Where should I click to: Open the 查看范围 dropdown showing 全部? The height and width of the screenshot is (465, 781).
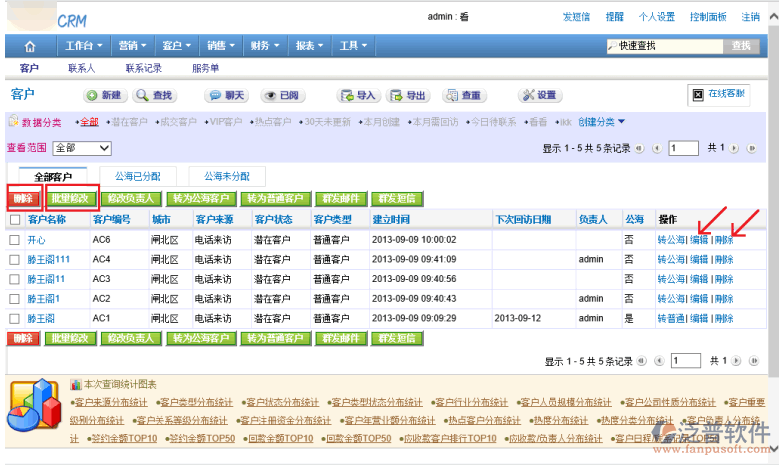79,148
